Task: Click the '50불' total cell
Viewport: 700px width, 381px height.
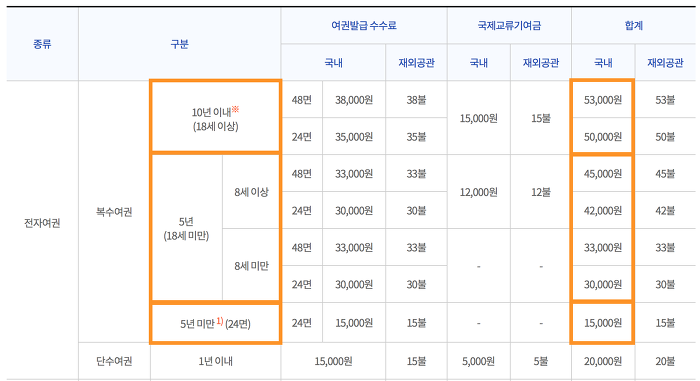Action: 665,136
